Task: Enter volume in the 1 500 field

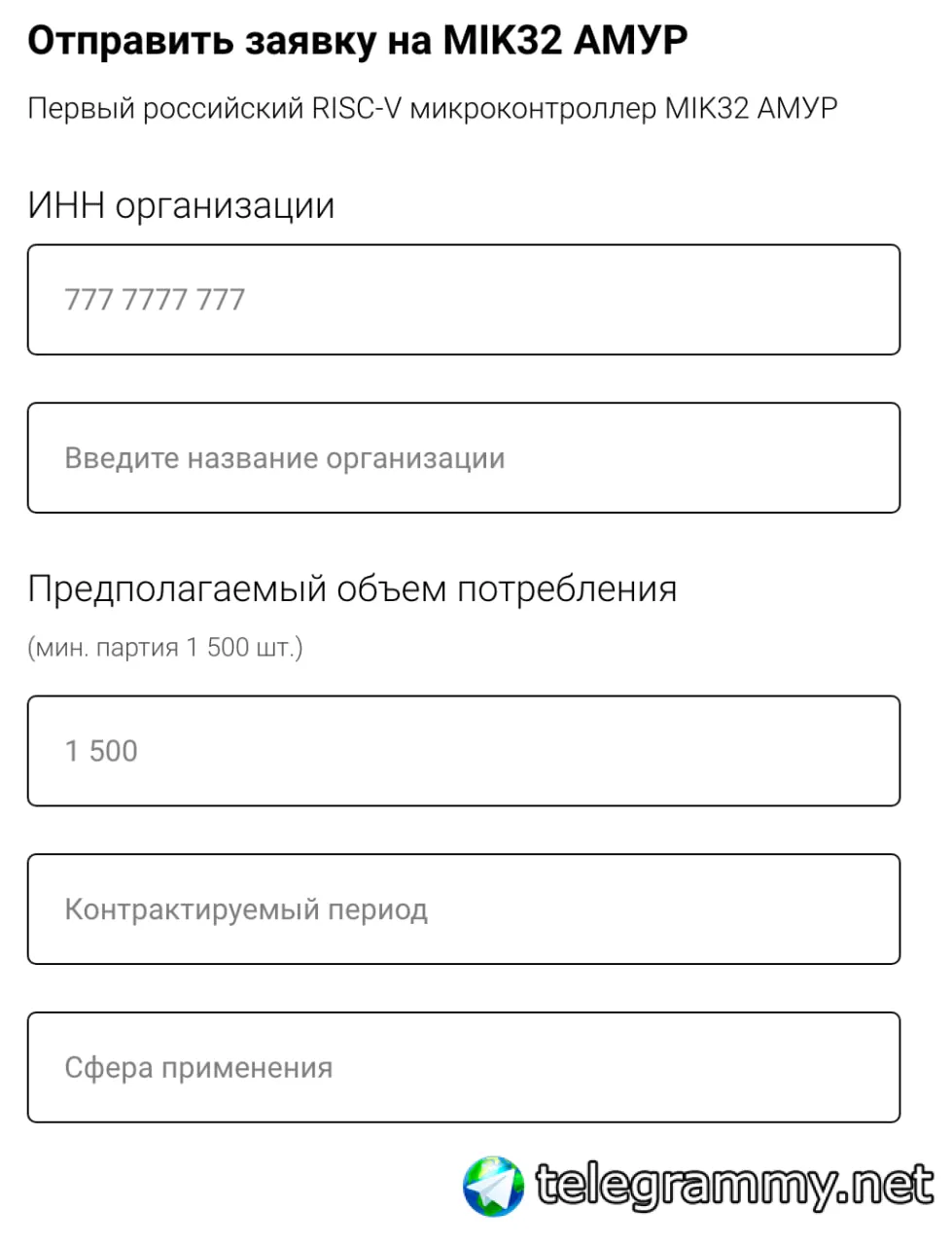Action: pos(463,751)
